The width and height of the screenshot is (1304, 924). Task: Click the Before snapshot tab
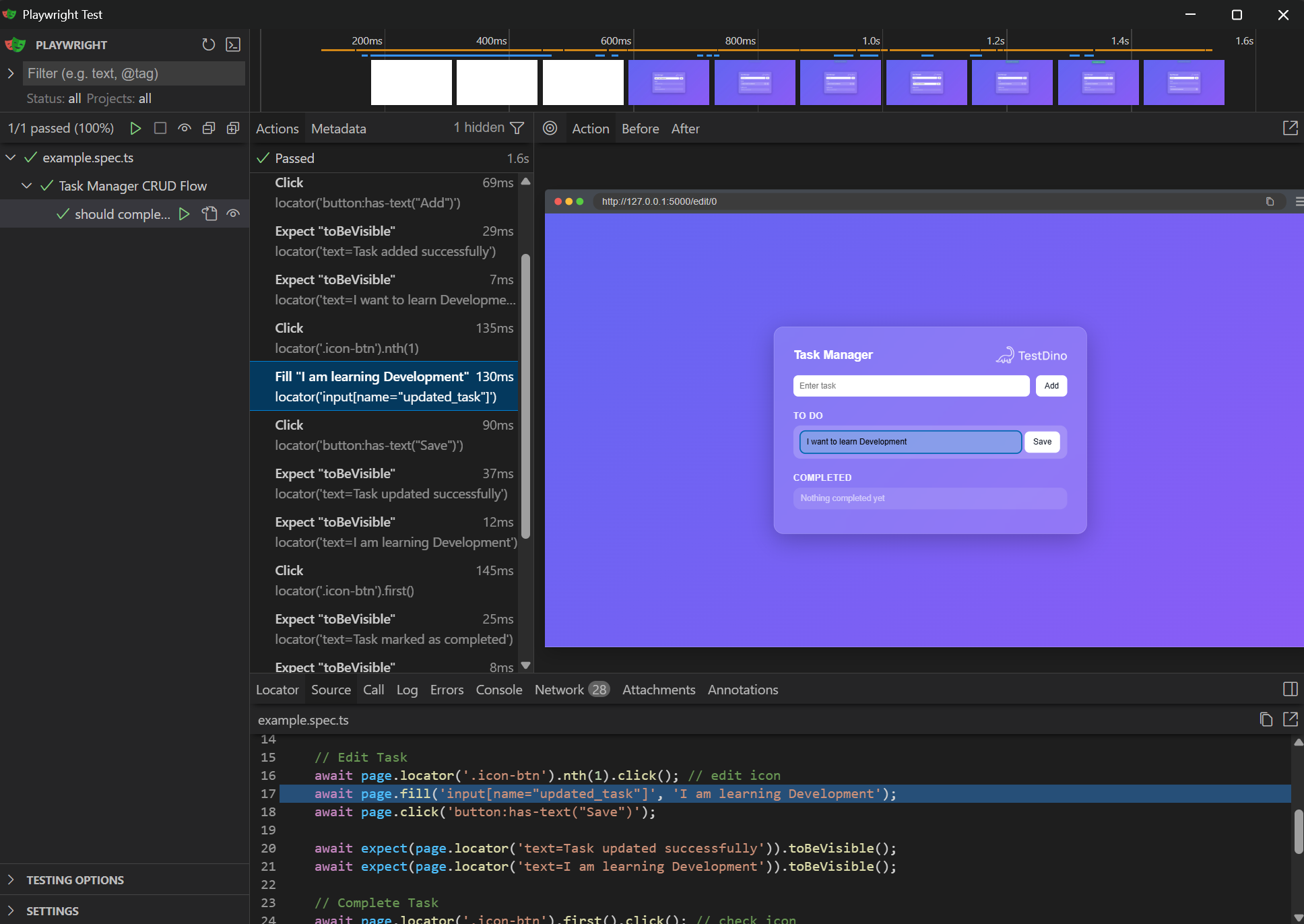640,129
